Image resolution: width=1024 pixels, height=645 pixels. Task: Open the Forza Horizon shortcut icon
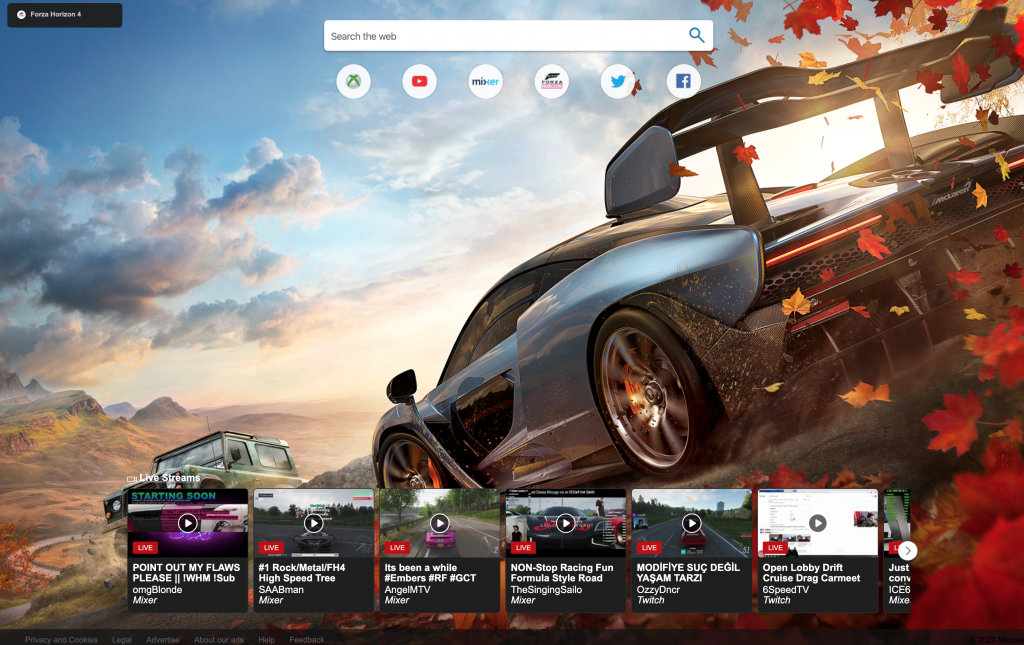(552, 82)
